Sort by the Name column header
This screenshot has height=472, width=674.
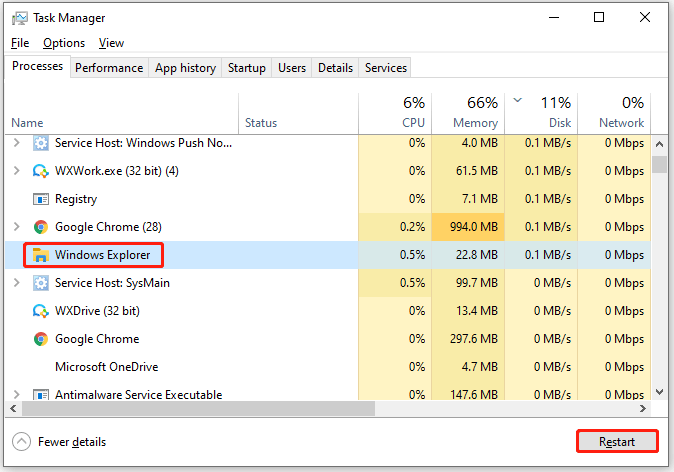click(x=122, y=113)
